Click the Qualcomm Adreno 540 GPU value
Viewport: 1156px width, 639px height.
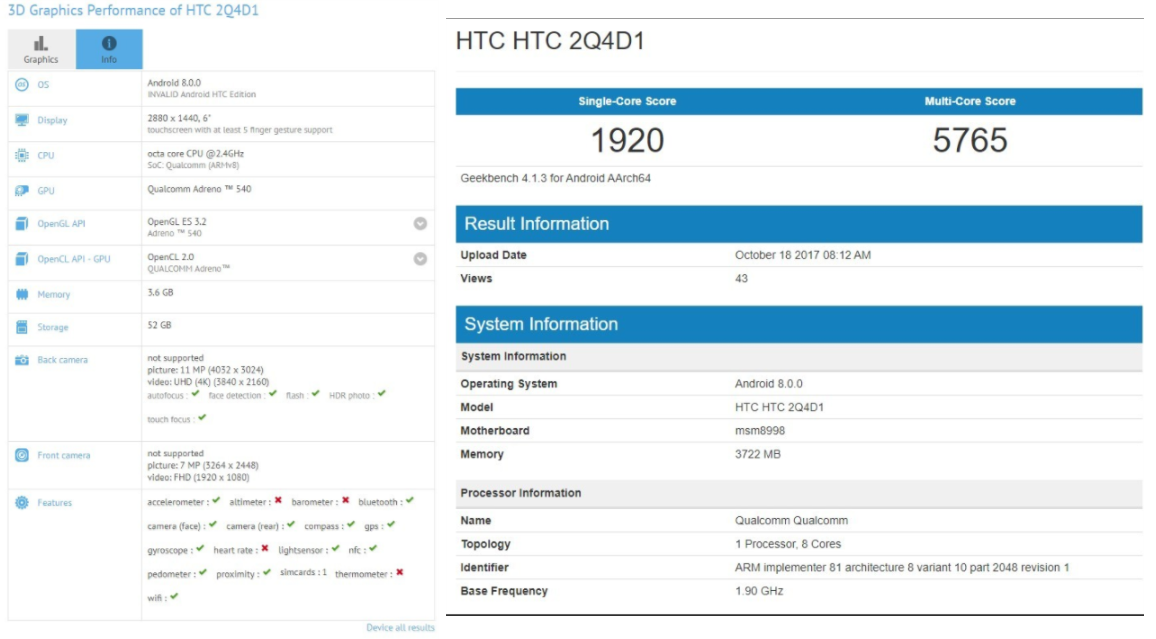click(199, 189)
